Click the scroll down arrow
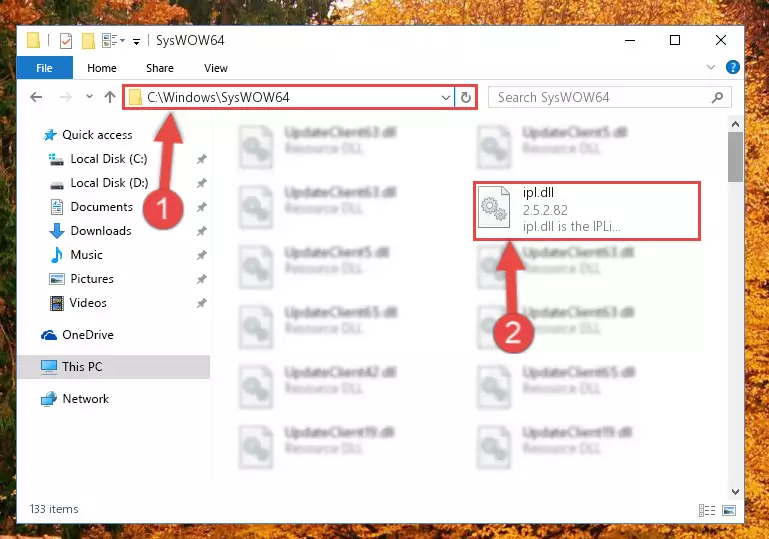The width and height of the screenshot is (769, 539). point(735,491)
